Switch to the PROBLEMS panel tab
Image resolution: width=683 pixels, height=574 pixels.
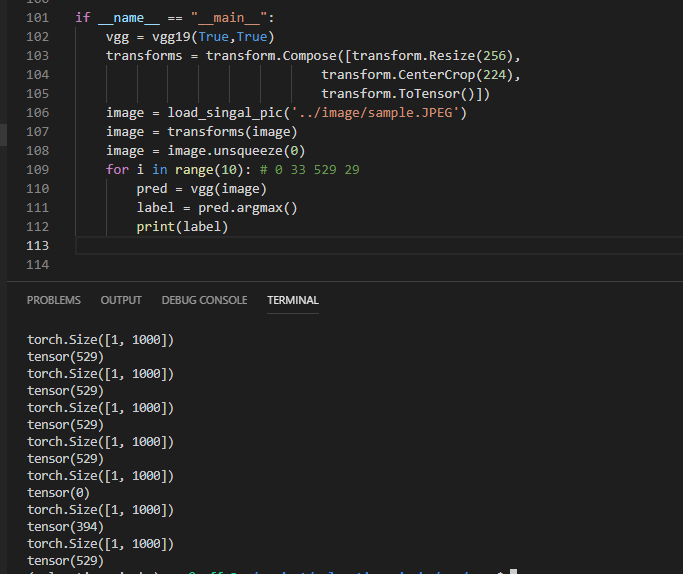[54, 300]
